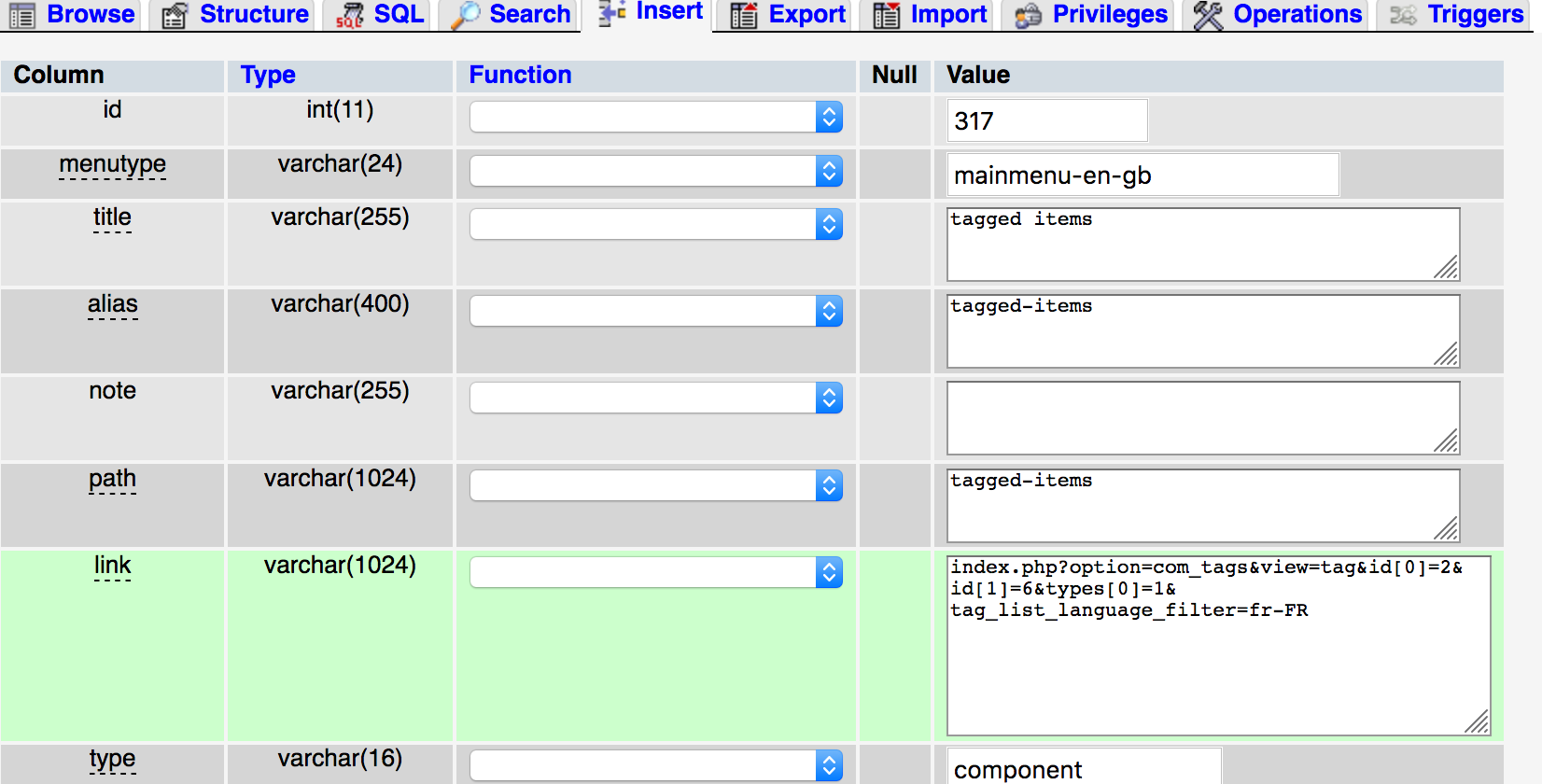Click the Triggers tab icon
The height and width of the screenshot is (784, 1542).
1403,15
